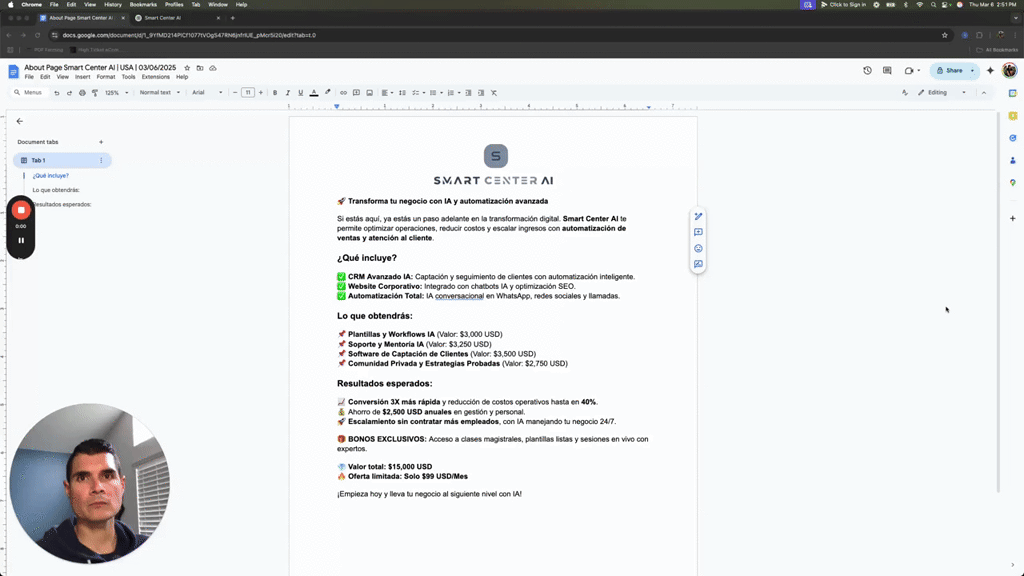Image resolution: width=1024 pixels, height=576 pixels.
Task: Click the Share button
Action: [950, 71]
